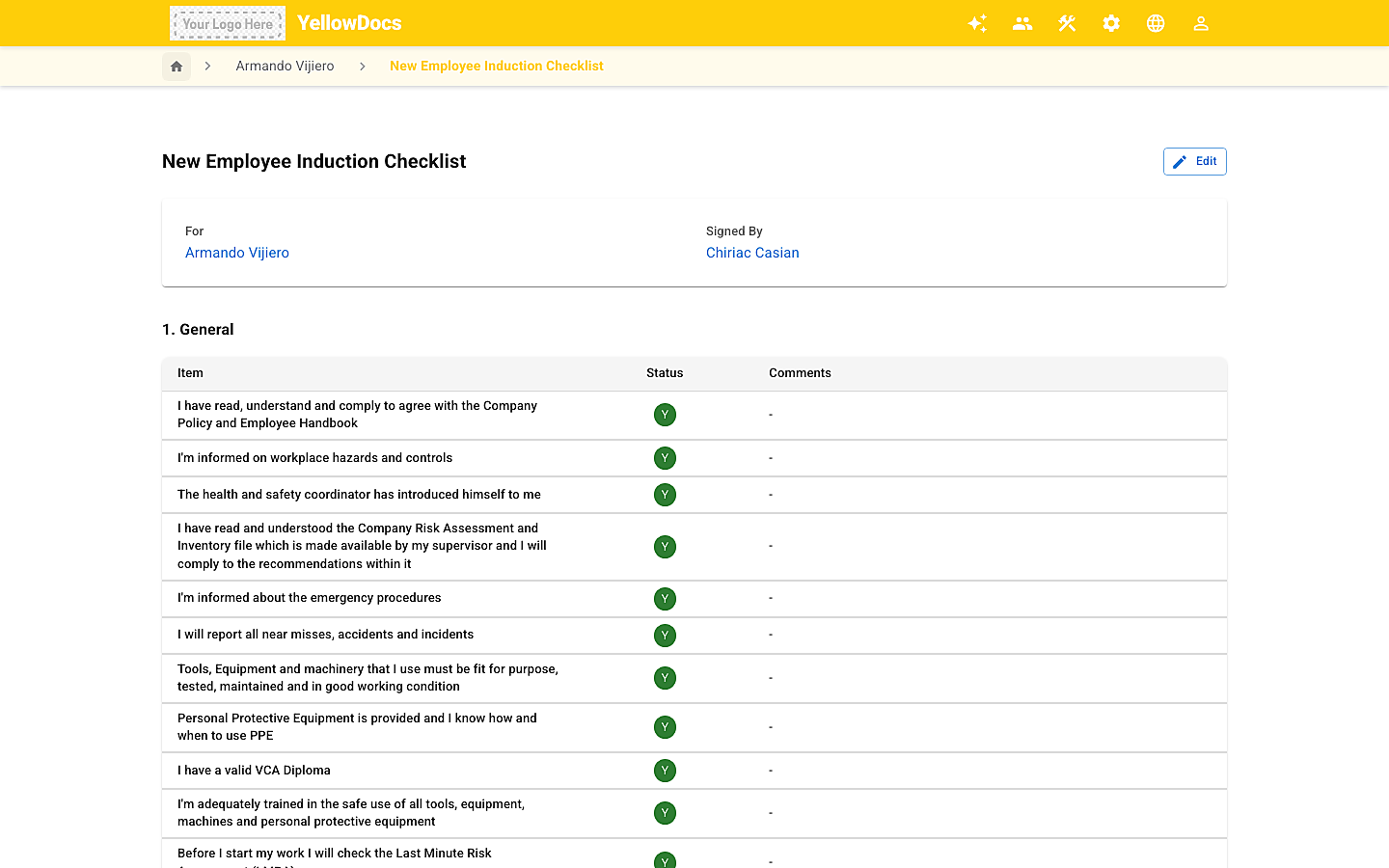Open the users group icon
This screenshot has height=868, width=1389.
1022,23
